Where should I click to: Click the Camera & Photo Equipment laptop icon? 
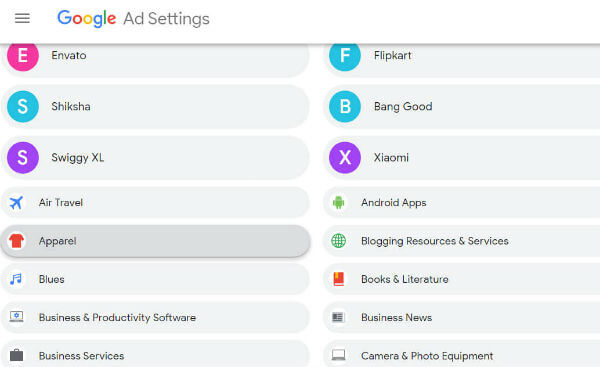[338, 355]
